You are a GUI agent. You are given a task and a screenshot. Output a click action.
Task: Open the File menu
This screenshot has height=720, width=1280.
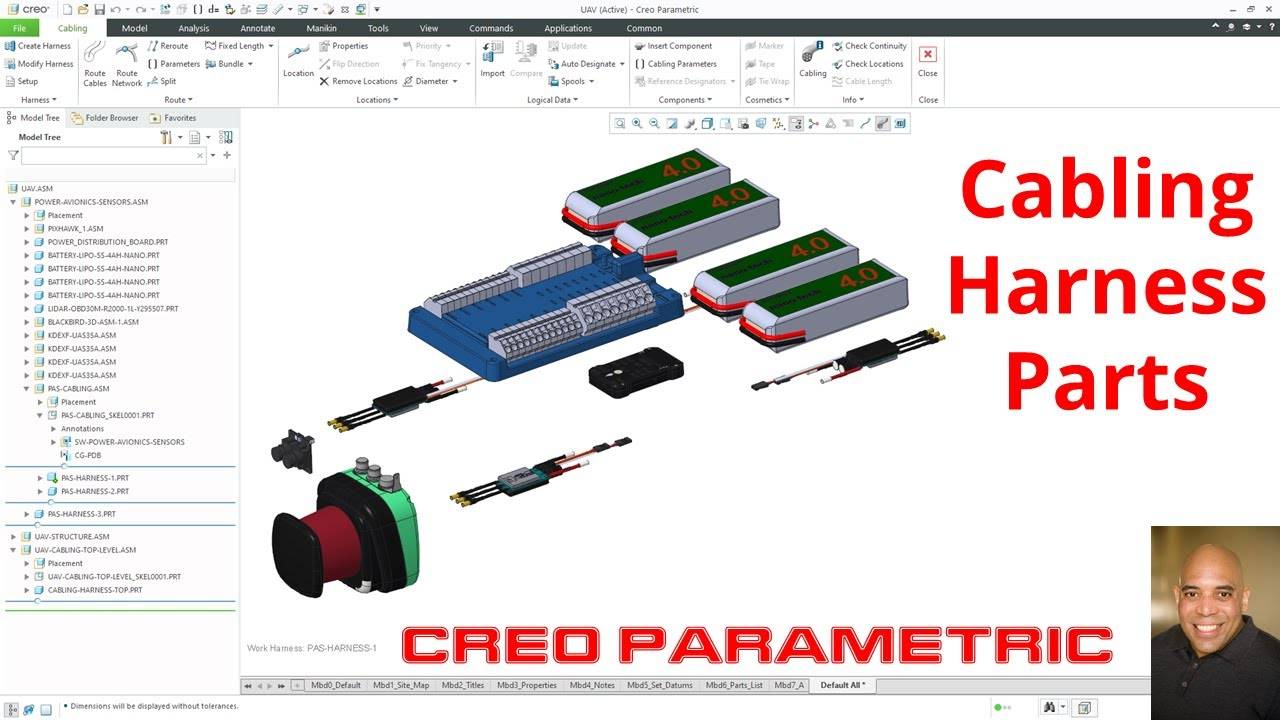pyautogui.click(x=20, y=28)
